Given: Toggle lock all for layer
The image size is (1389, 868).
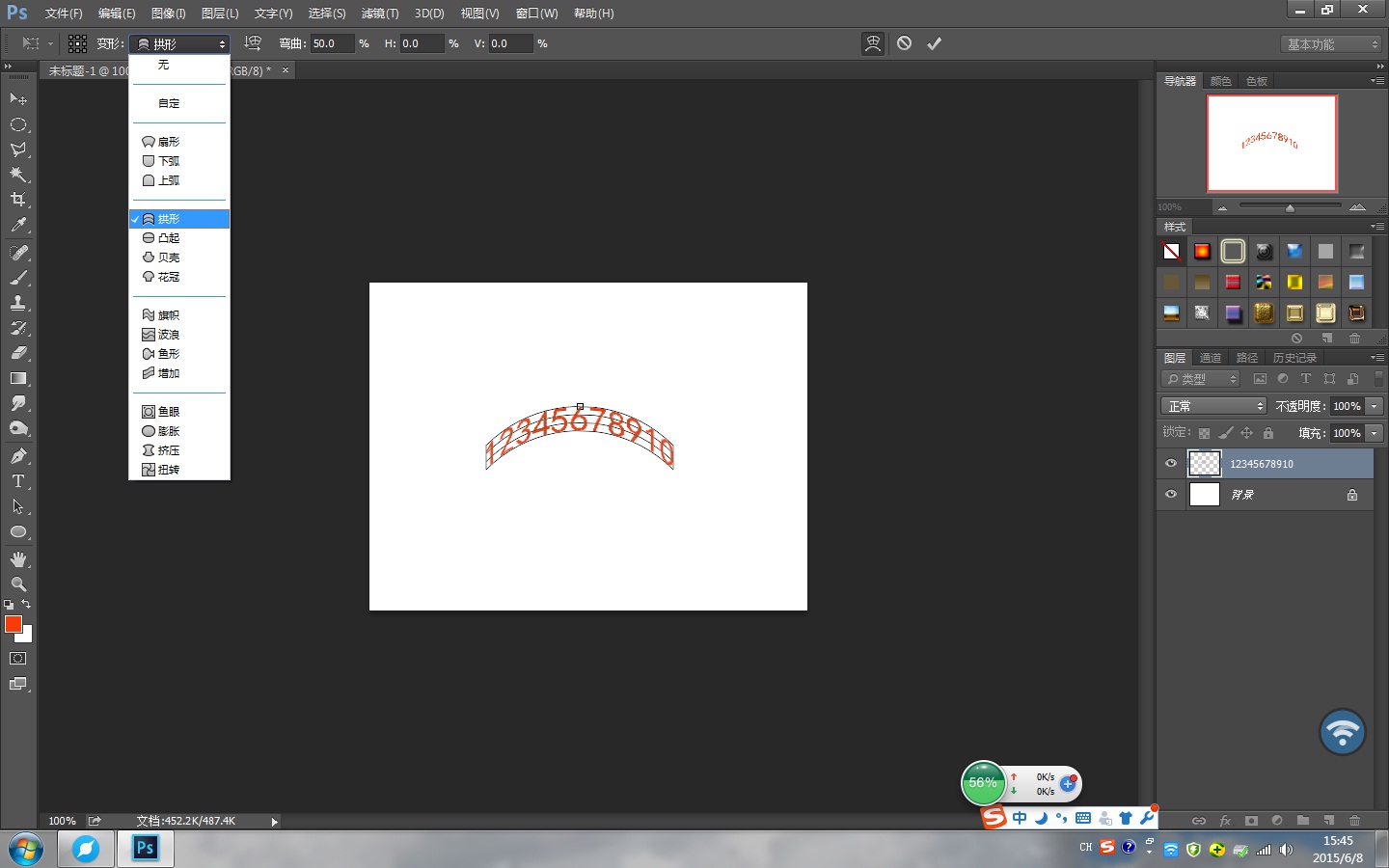Looking at the screenshot, I should tap(1268, 433).
